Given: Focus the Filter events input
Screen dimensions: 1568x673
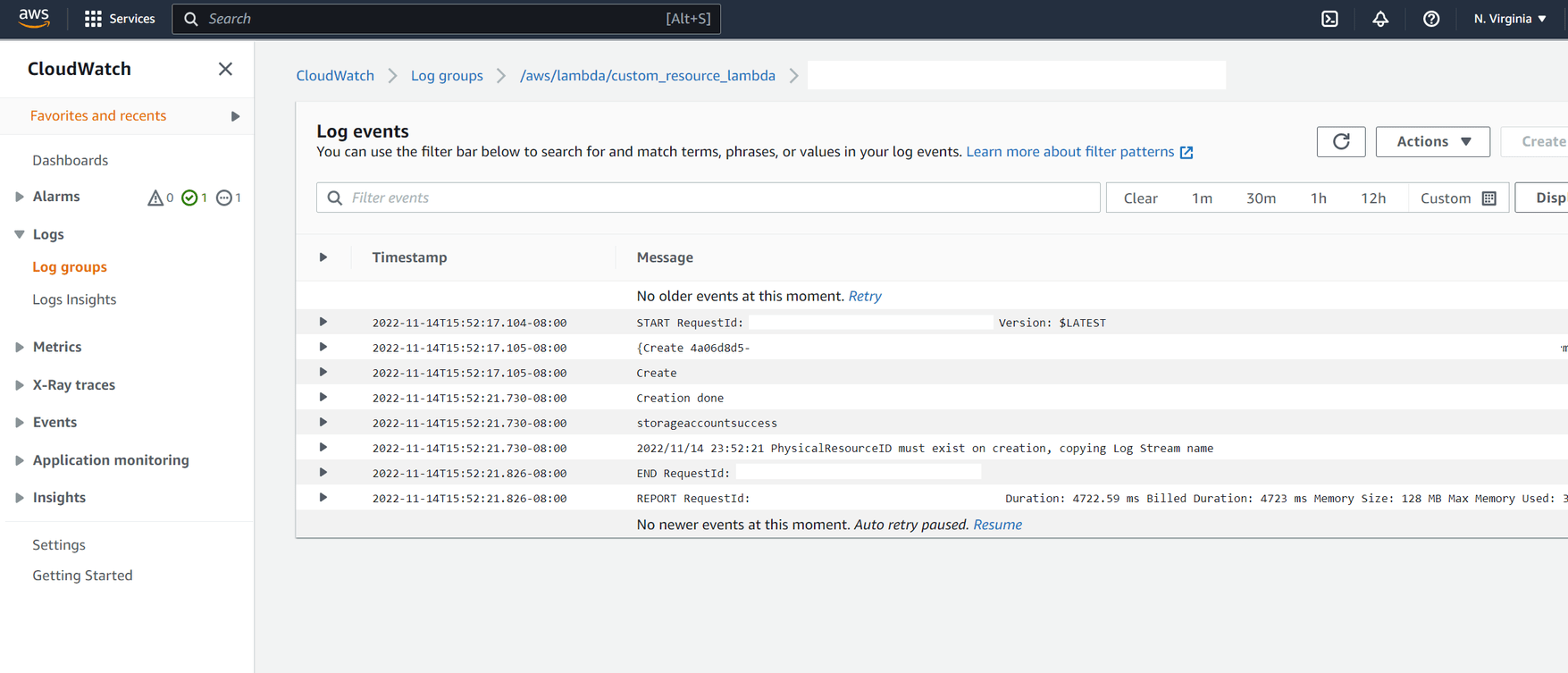Looking at the screenshot, I should click(709, 198).
